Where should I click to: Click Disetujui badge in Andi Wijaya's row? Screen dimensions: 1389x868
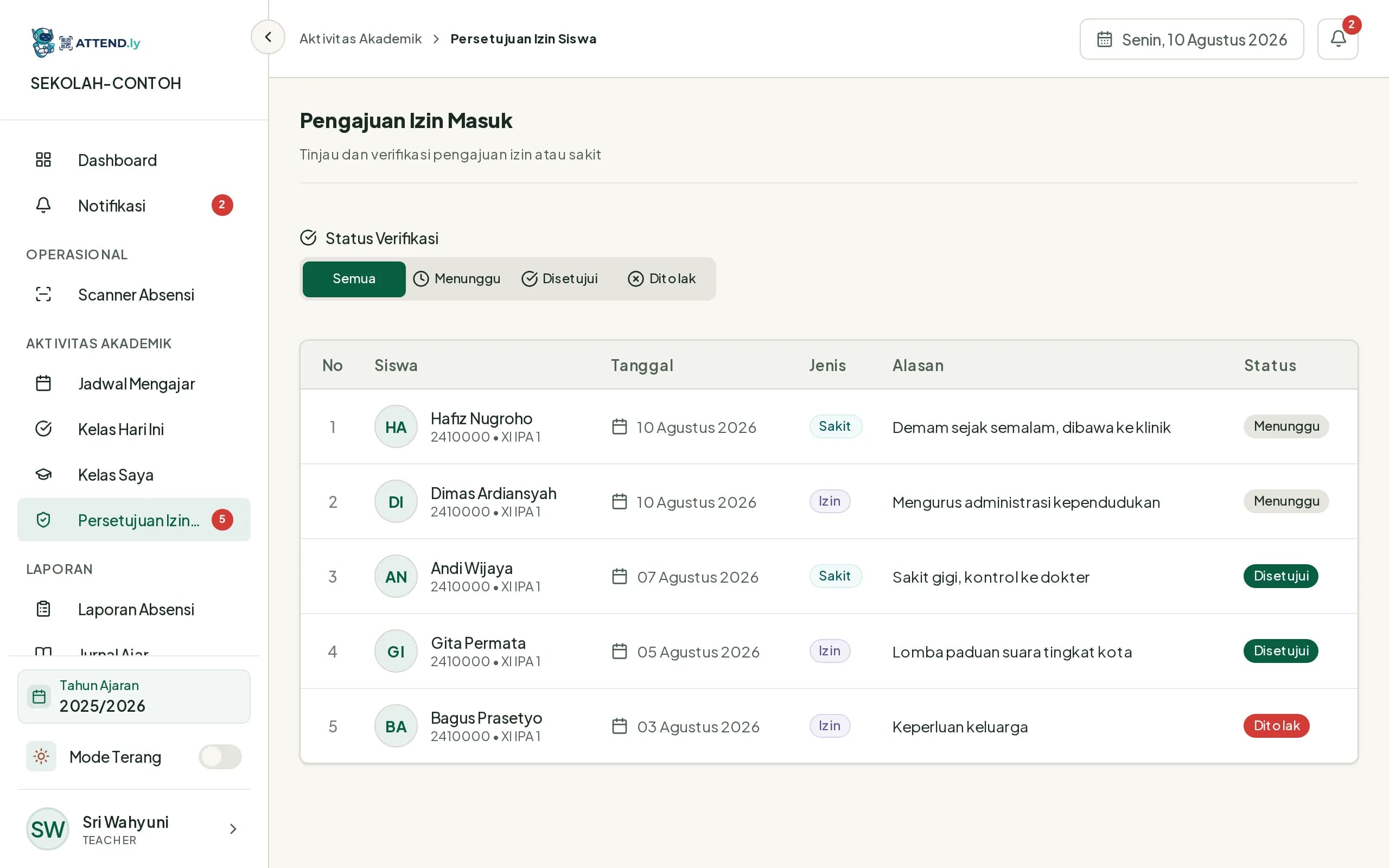tap(1280, 576)
